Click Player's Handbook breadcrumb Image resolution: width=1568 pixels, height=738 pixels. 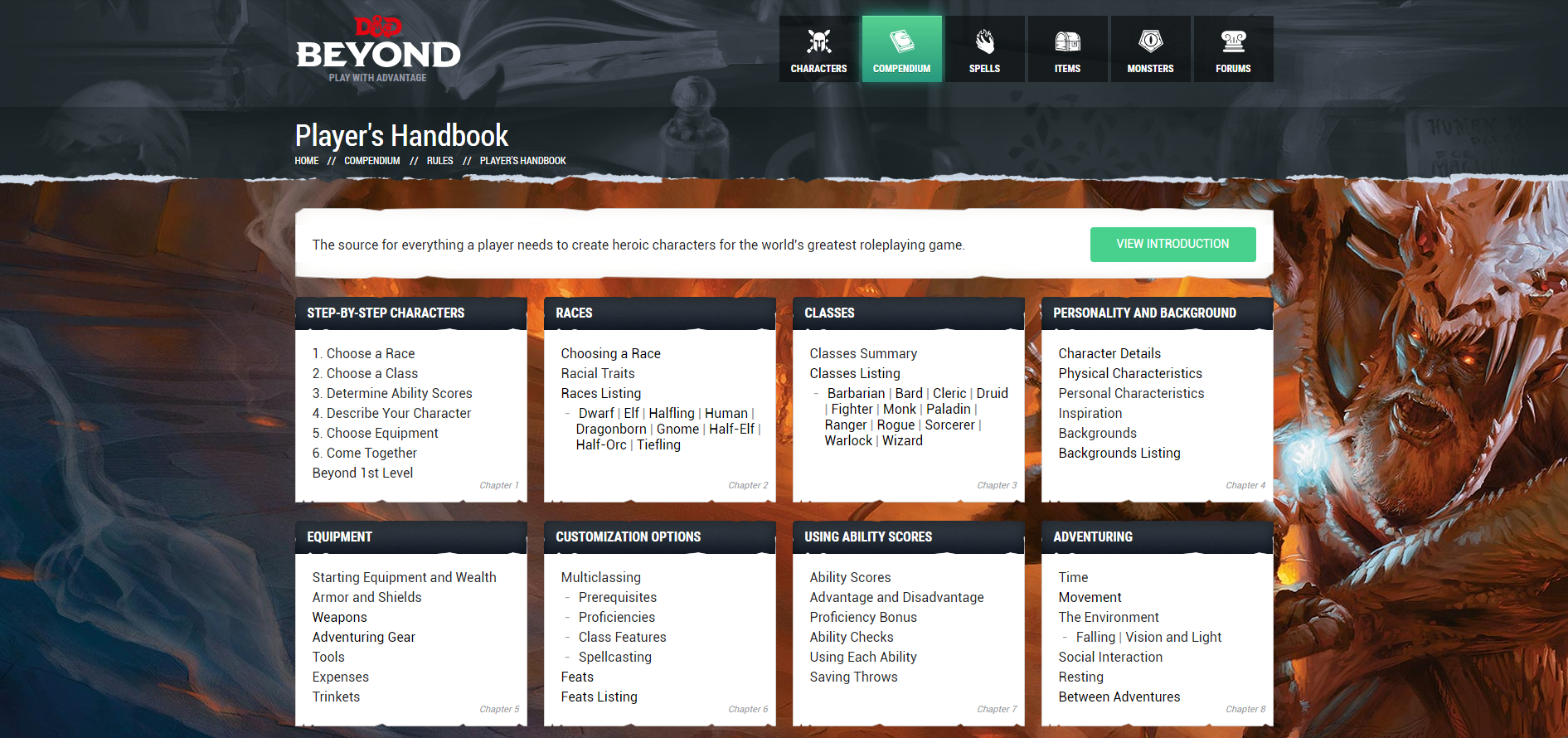click(522, 161)
